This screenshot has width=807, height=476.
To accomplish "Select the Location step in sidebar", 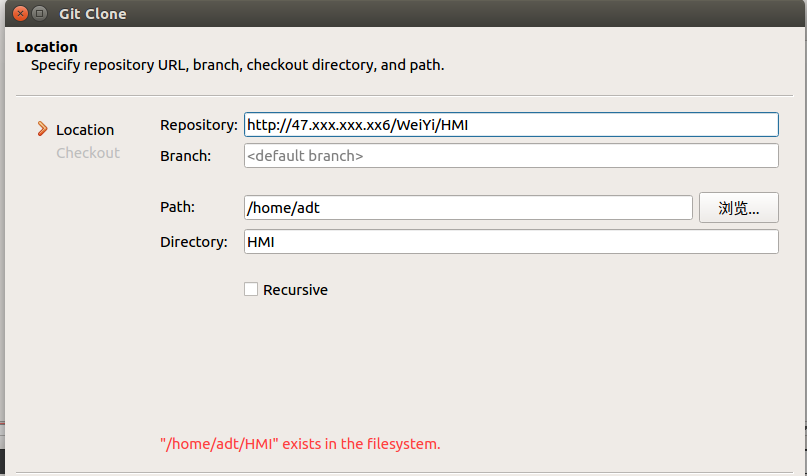I will tap(85, 130).
